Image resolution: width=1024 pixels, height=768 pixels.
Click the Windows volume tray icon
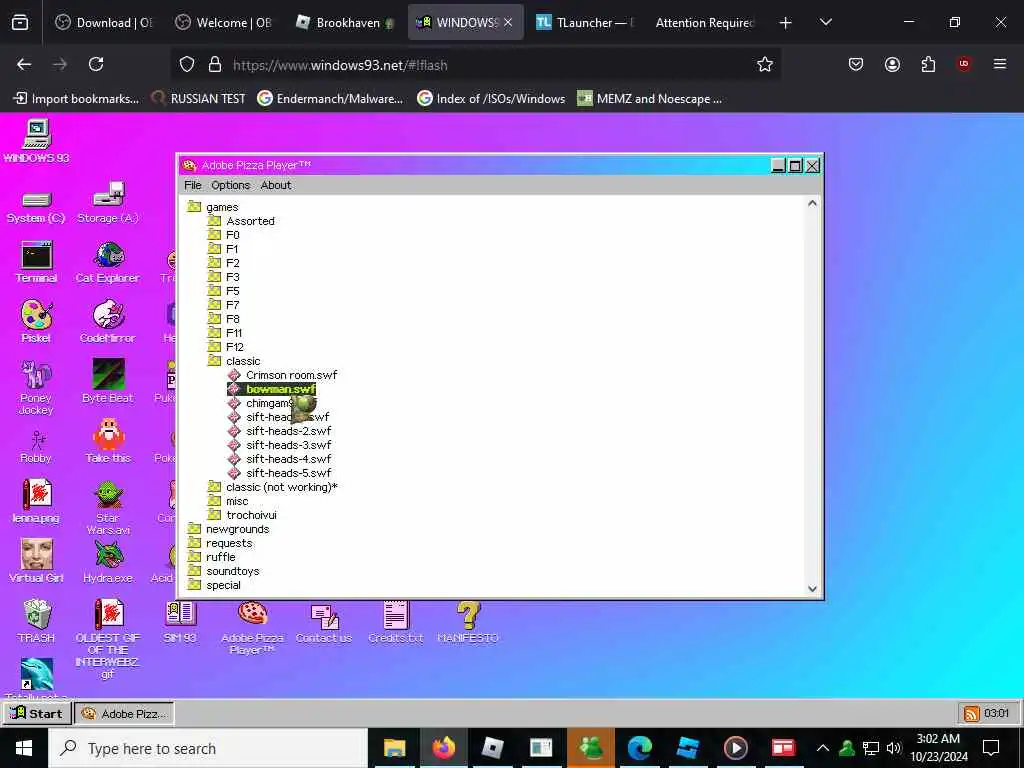tap(894, 748)
